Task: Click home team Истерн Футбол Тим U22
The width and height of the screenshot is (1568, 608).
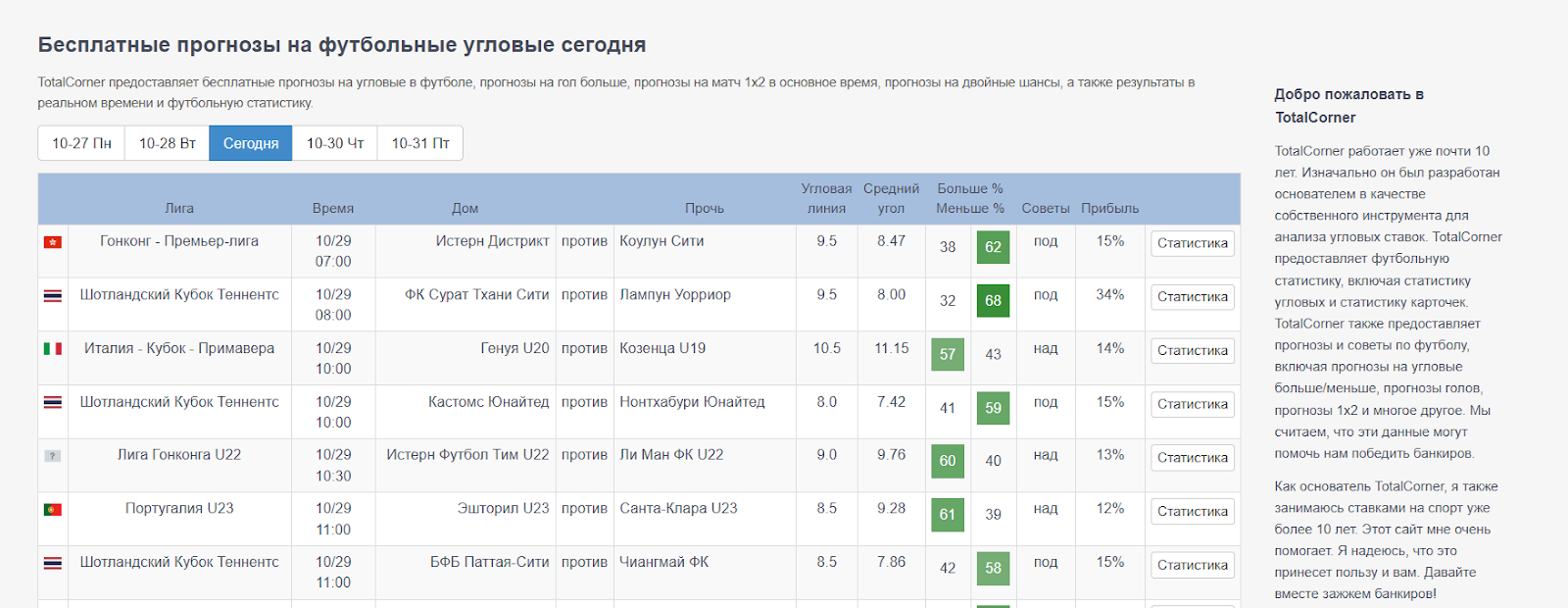Action: pyautogui.click(x=467, y=455)
